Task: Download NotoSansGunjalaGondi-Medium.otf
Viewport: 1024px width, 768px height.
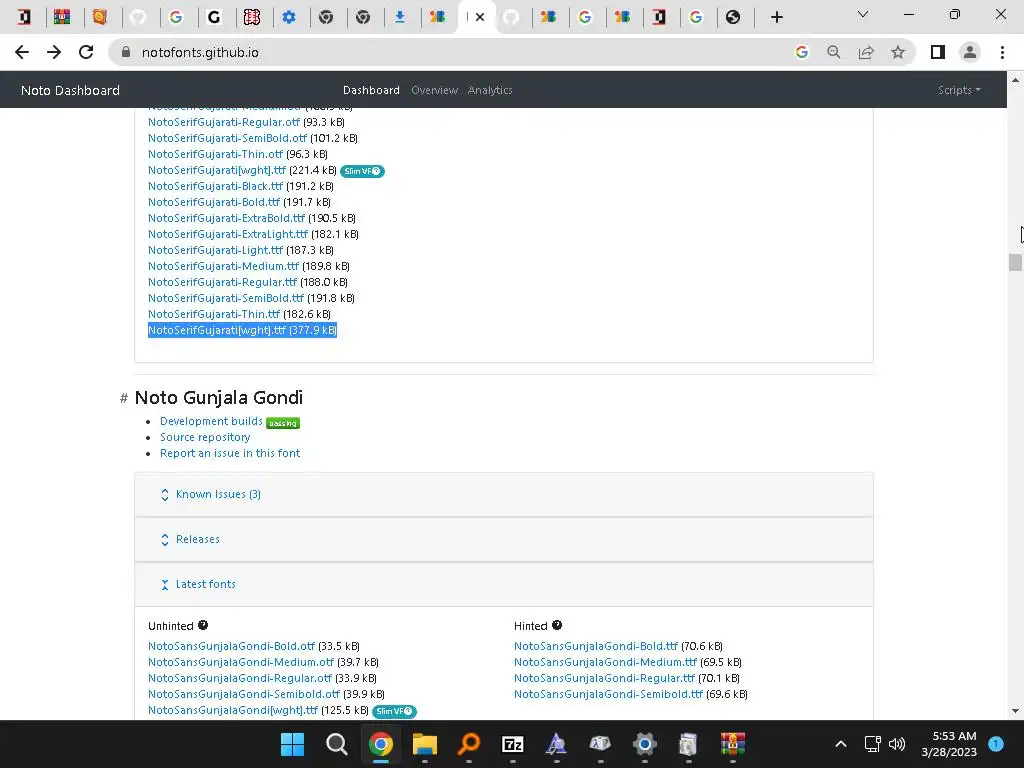Action: pos(241,662)
